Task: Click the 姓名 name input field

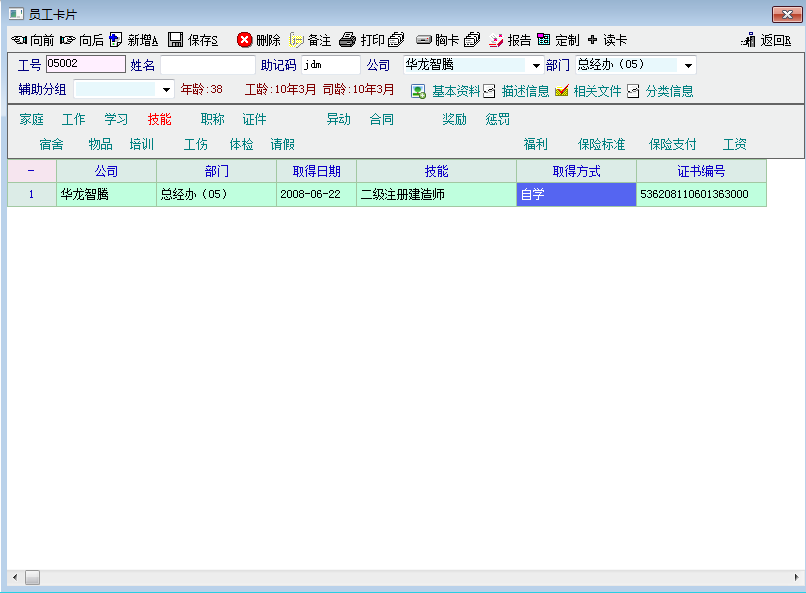Action: click(x=207, y=65)
